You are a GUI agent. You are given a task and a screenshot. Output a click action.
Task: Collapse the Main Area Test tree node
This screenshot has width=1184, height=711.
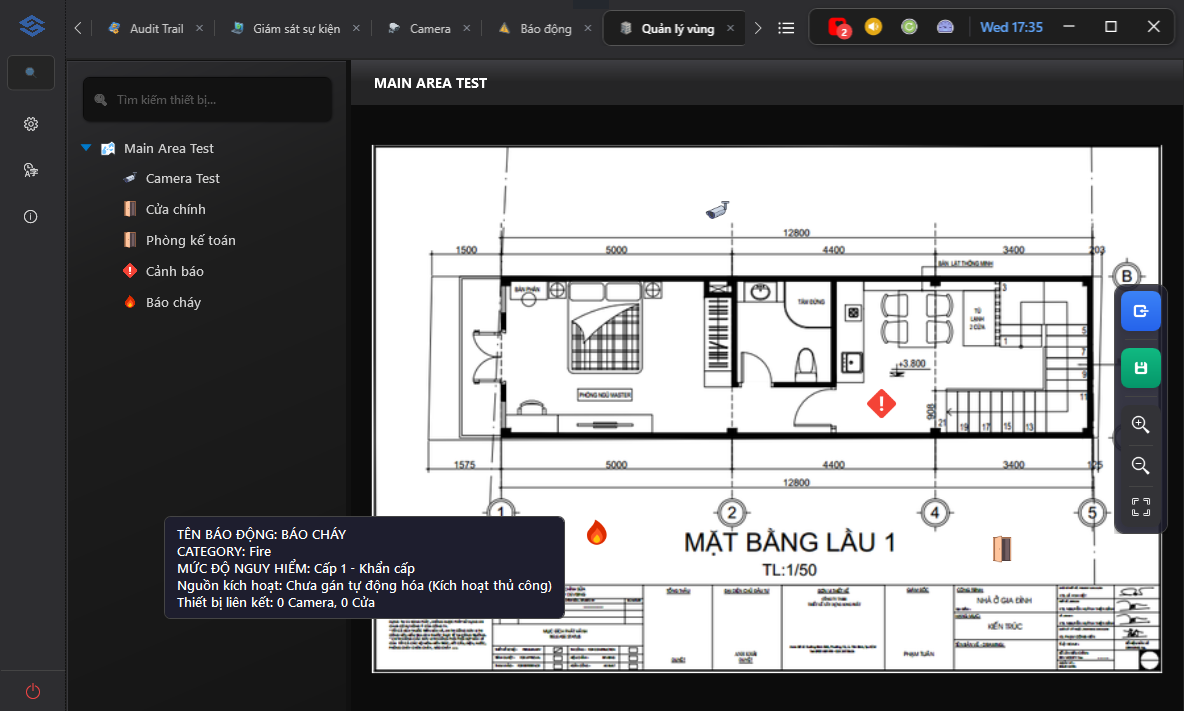point(86,148)
